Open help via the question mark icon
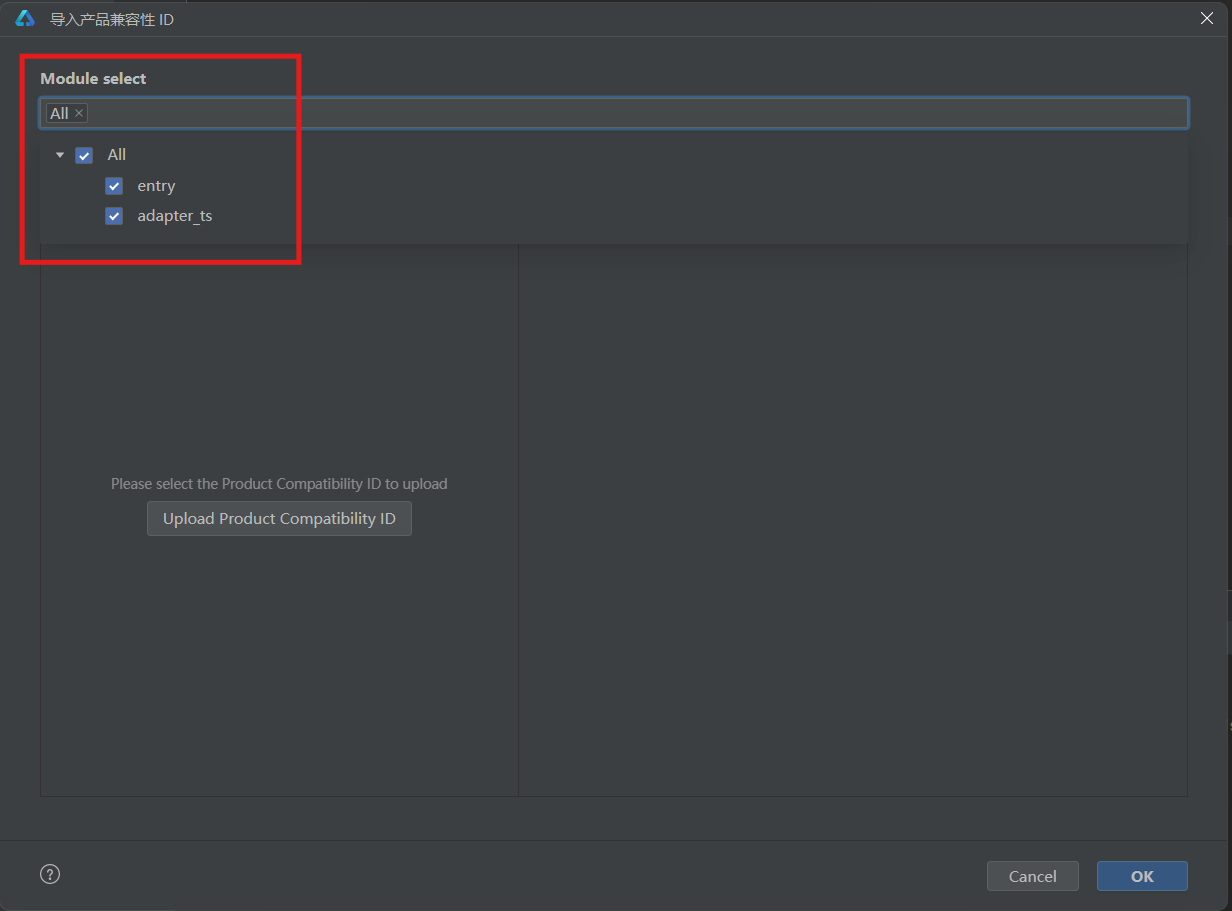 coord(50,875)
